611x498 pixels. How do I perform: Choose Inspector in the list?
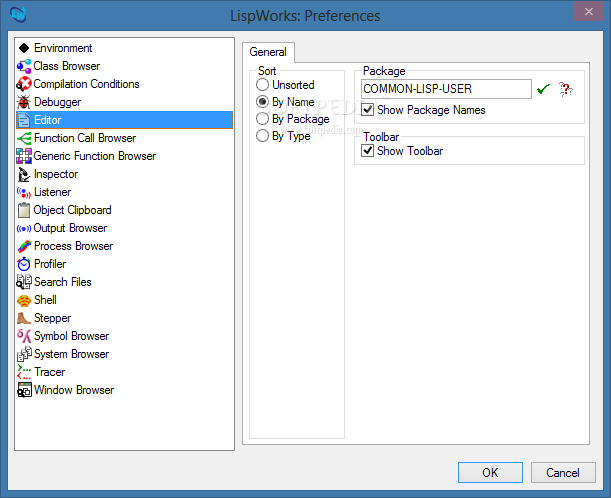click(x=124, y=174)
